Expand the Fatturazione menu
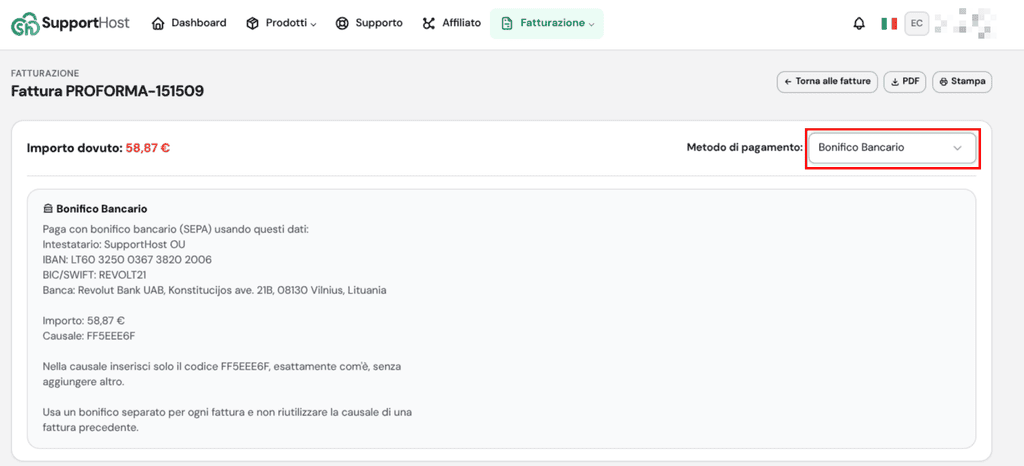This screenshot has height=466, width=1024. pos(547,23)
